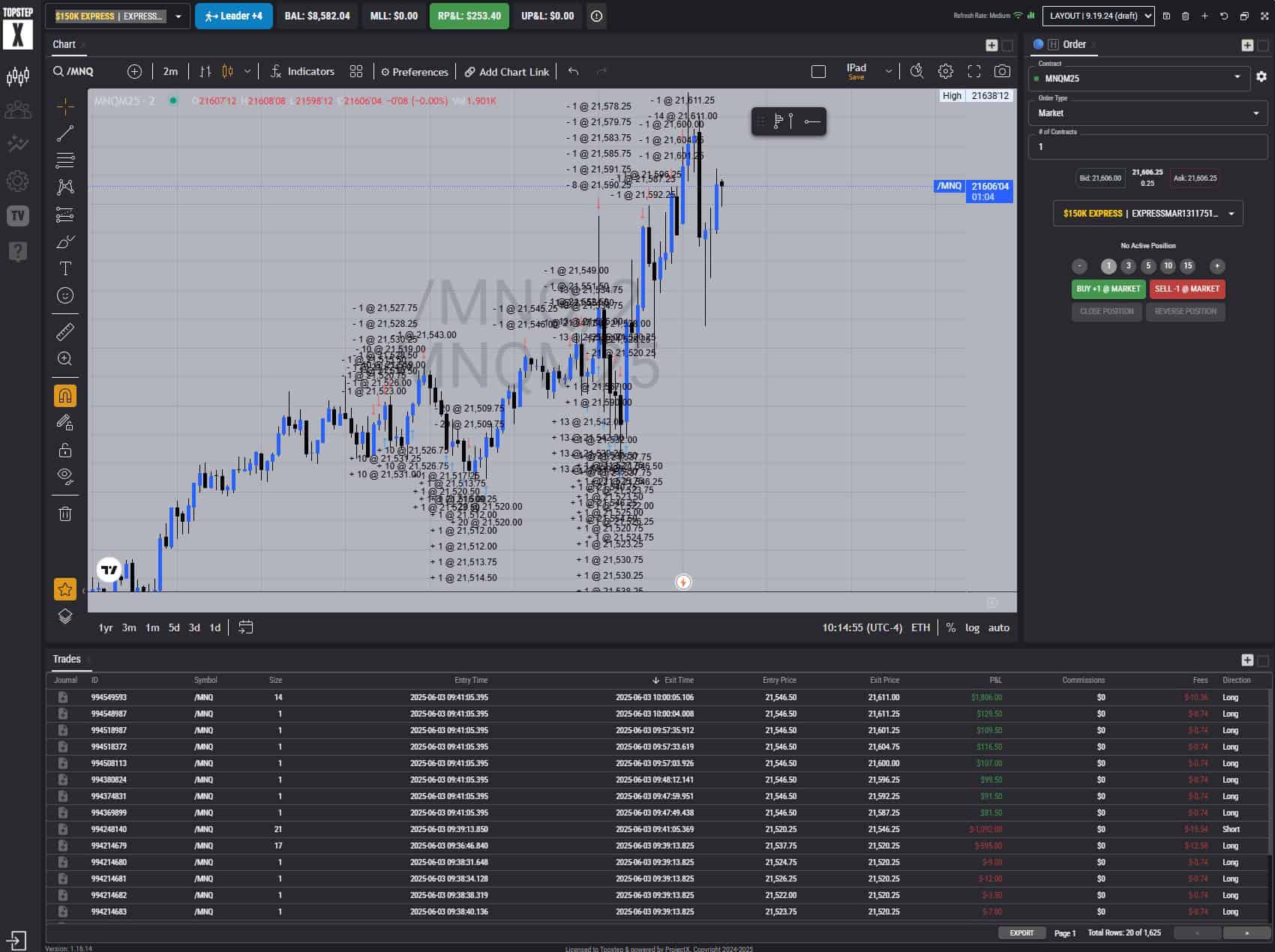Toggle the log scale option
Viewport: 1275px width, 952px height.
tap(972, 627)
